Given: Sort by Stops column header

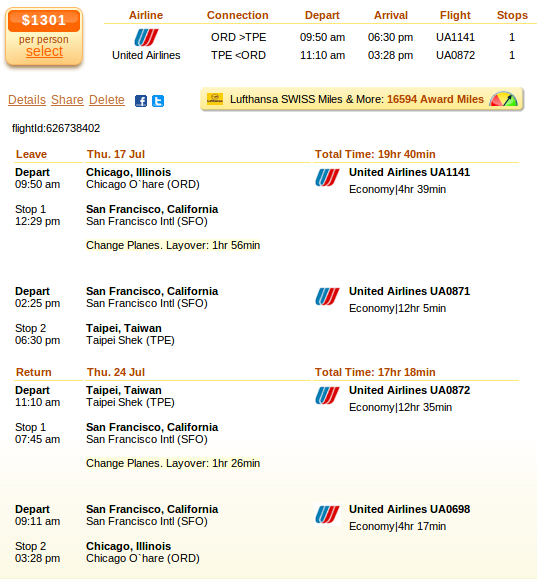Looking at the screenshot, I should [512, 15].
